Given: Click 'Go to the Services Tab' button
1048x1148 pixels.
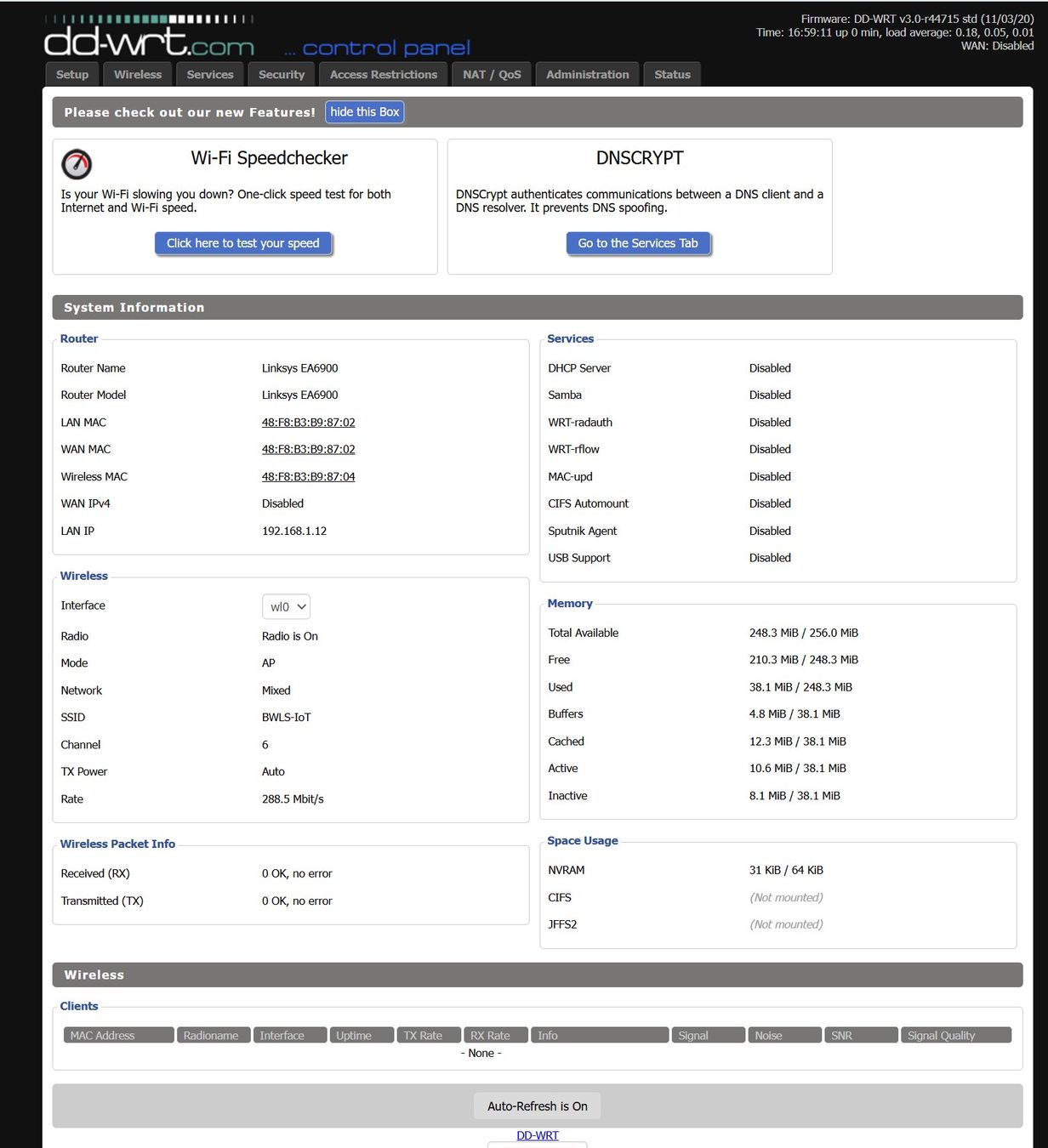Looking at the screenshot, I should (638, 243).
